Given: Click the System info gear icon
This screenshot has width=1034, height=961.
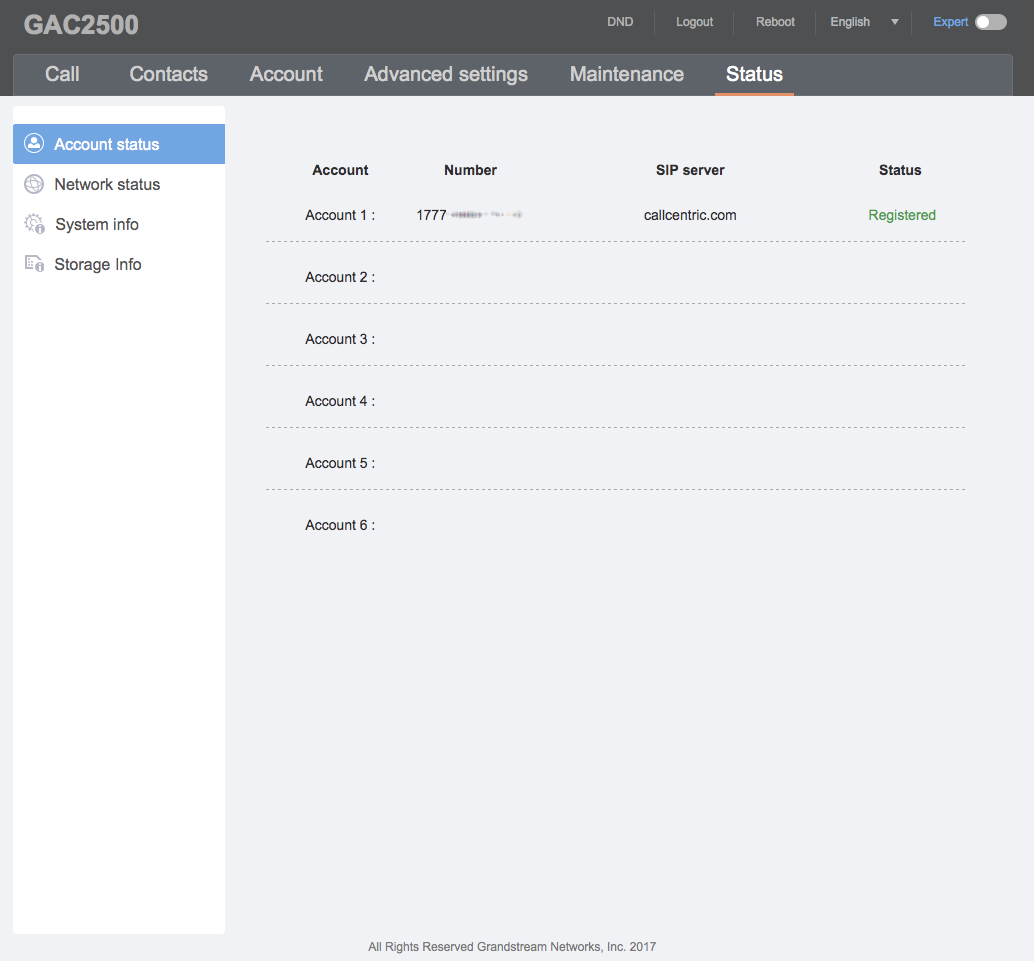Looking at the screenshot, I should click(x=34, y=224).
